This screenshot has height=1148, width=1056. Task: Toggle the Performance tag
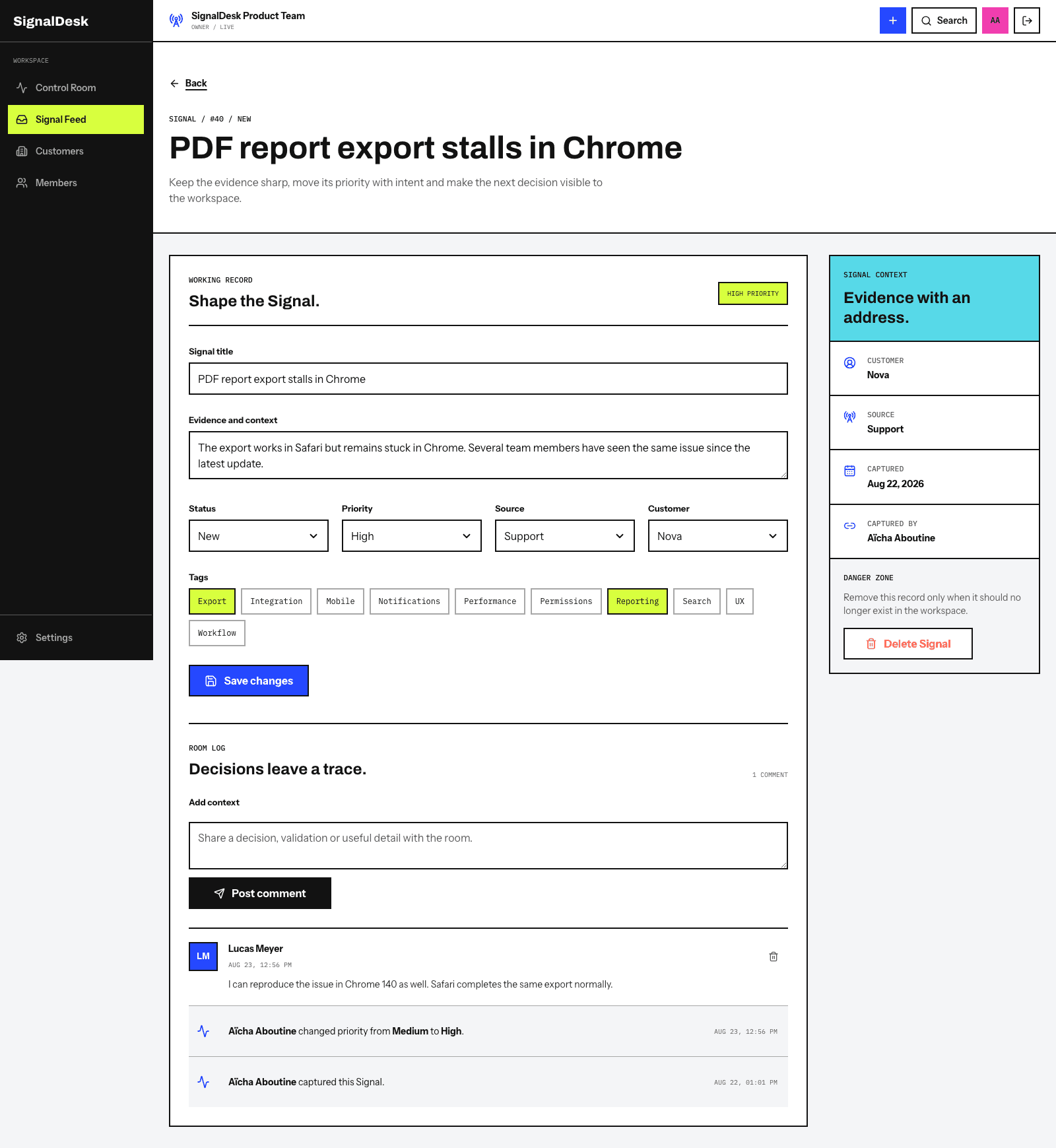click(490, 601)
